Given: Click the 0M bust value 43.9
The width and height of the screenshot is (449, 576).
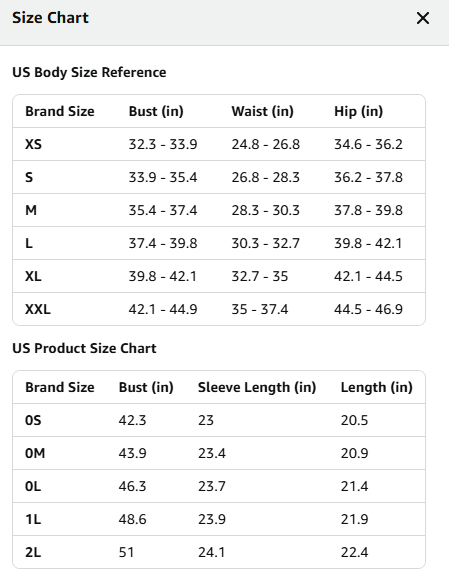Looking at the screenshot, I should 132,453.
